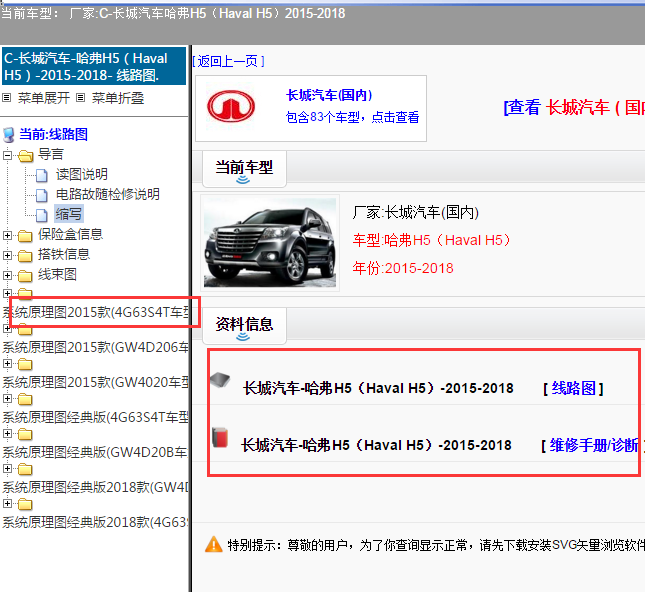Viewport: 645px width, 592px height.
Task: Click the 线束图 folder icon
Action: 25,275
